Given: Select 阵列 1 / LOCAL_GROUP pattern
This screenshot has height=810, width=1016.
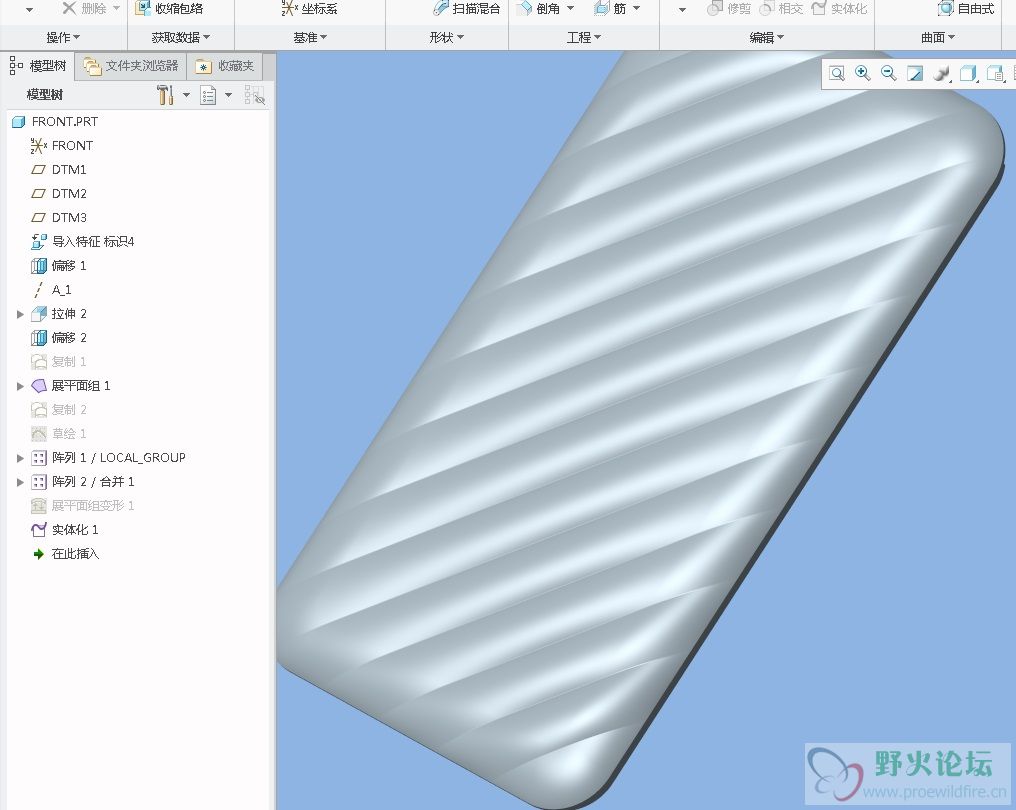Looking at the screenshot, I should 108,457.
